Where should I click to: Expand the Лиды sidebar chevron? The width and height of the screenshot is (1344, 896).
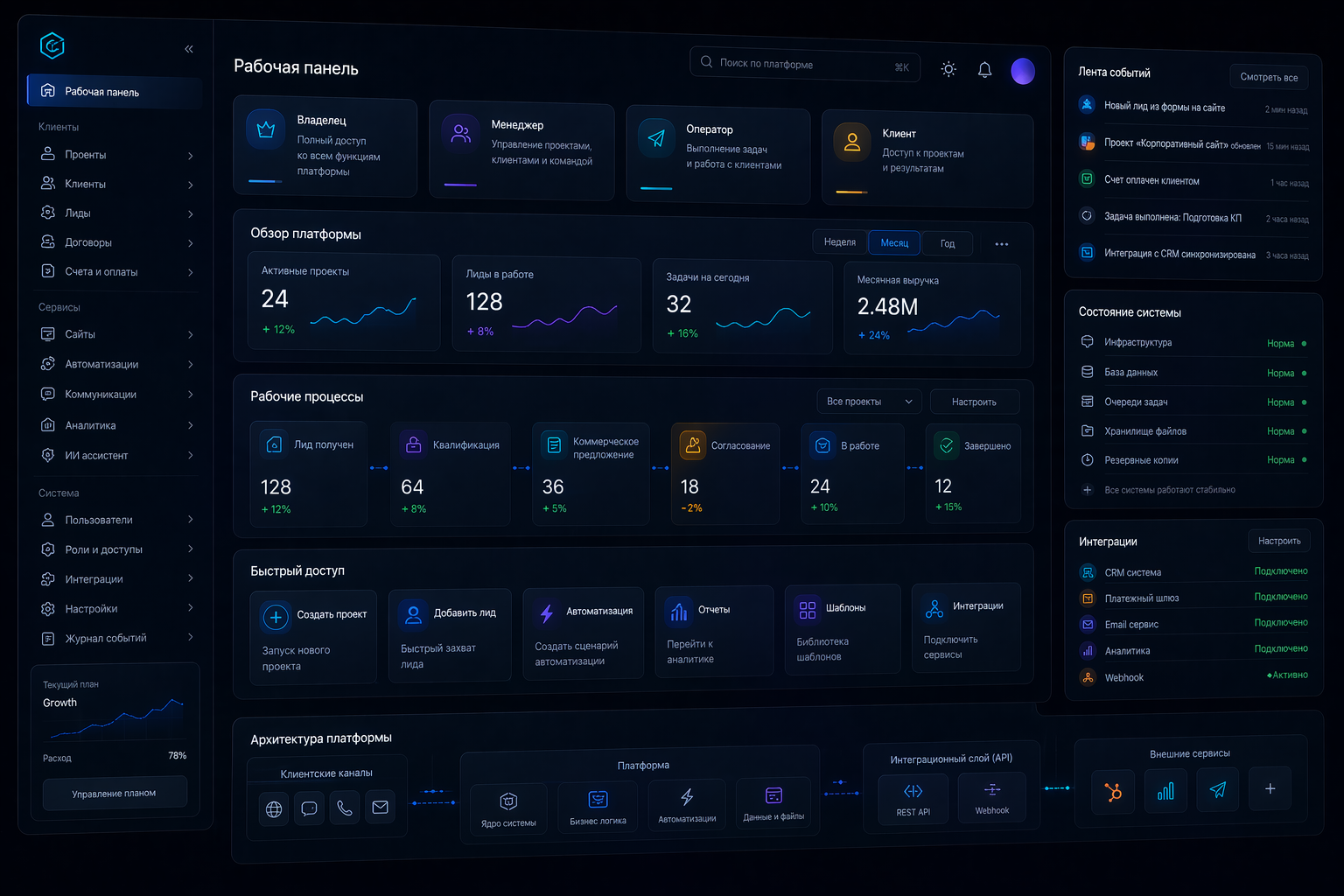click(190, 213)
